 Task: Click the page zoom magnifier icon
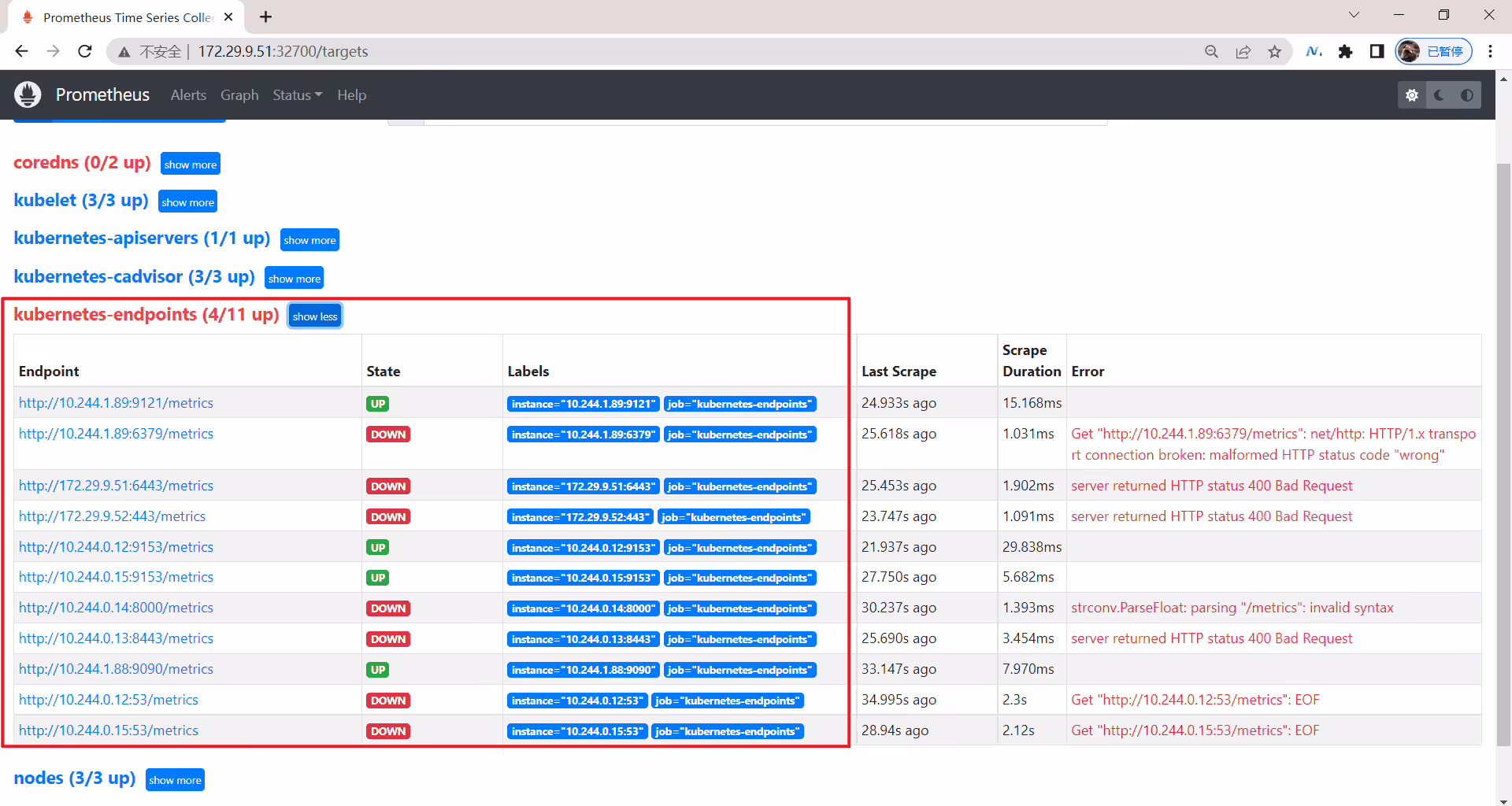pyautogui.click(x=1212, y=51)
